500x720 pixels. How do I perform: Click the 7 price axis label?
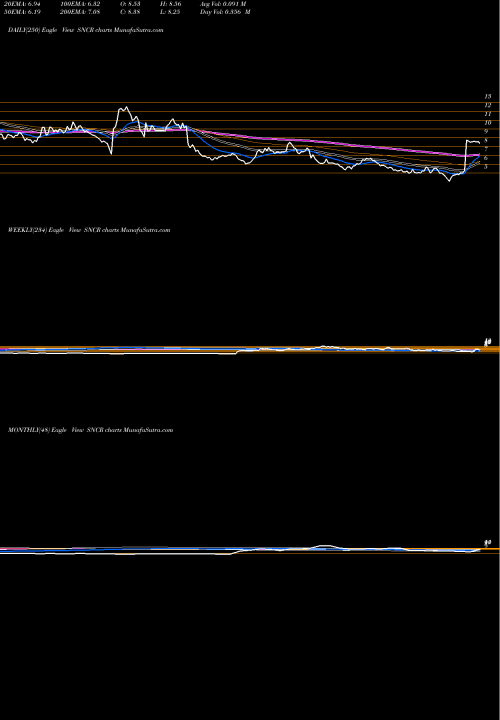[486, 149]
